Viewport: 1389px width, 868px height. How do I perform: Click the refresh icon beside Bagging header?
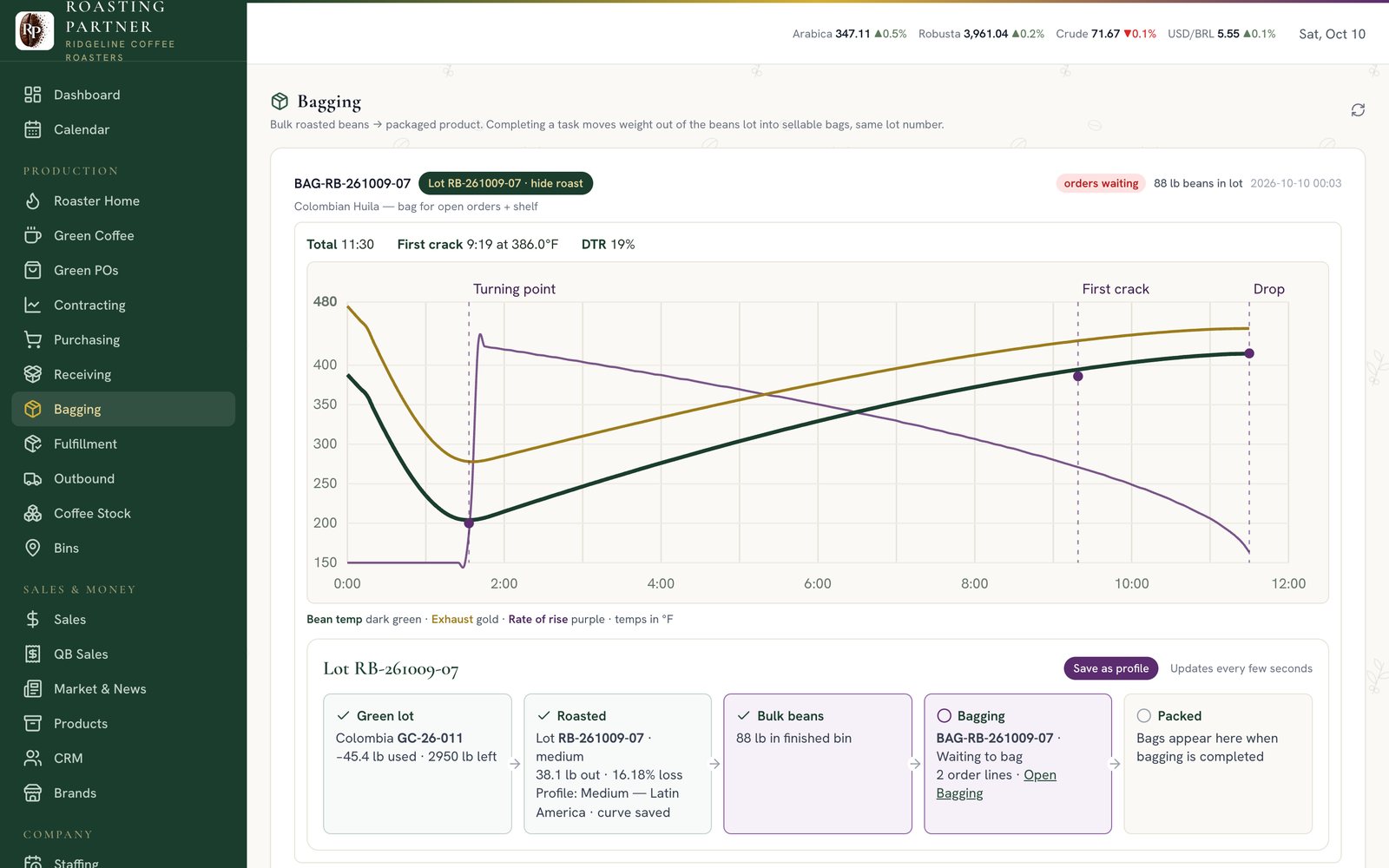tap(1358, 110)
